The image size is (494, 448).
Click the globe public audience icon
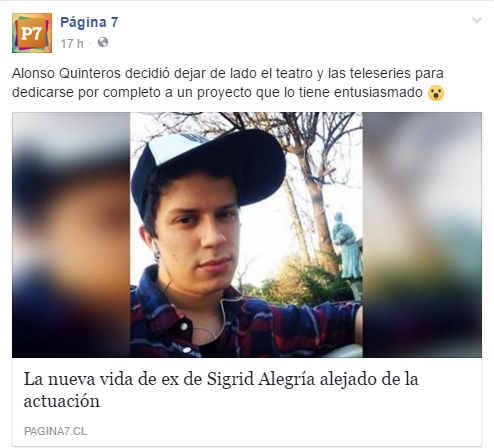click(103, 43)
